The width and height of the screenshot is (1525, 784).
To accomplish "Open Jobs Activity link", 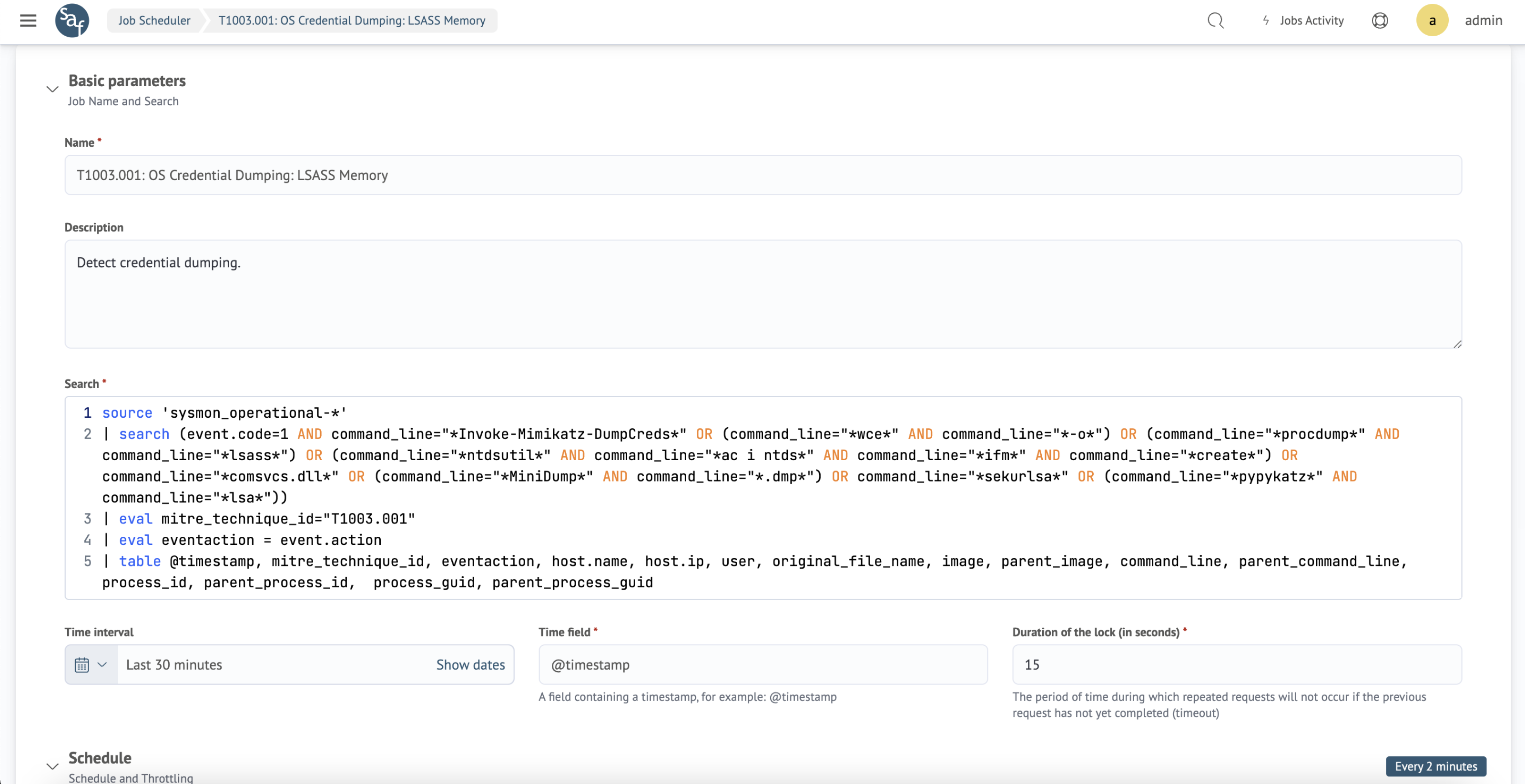I will coord(1311,20).
